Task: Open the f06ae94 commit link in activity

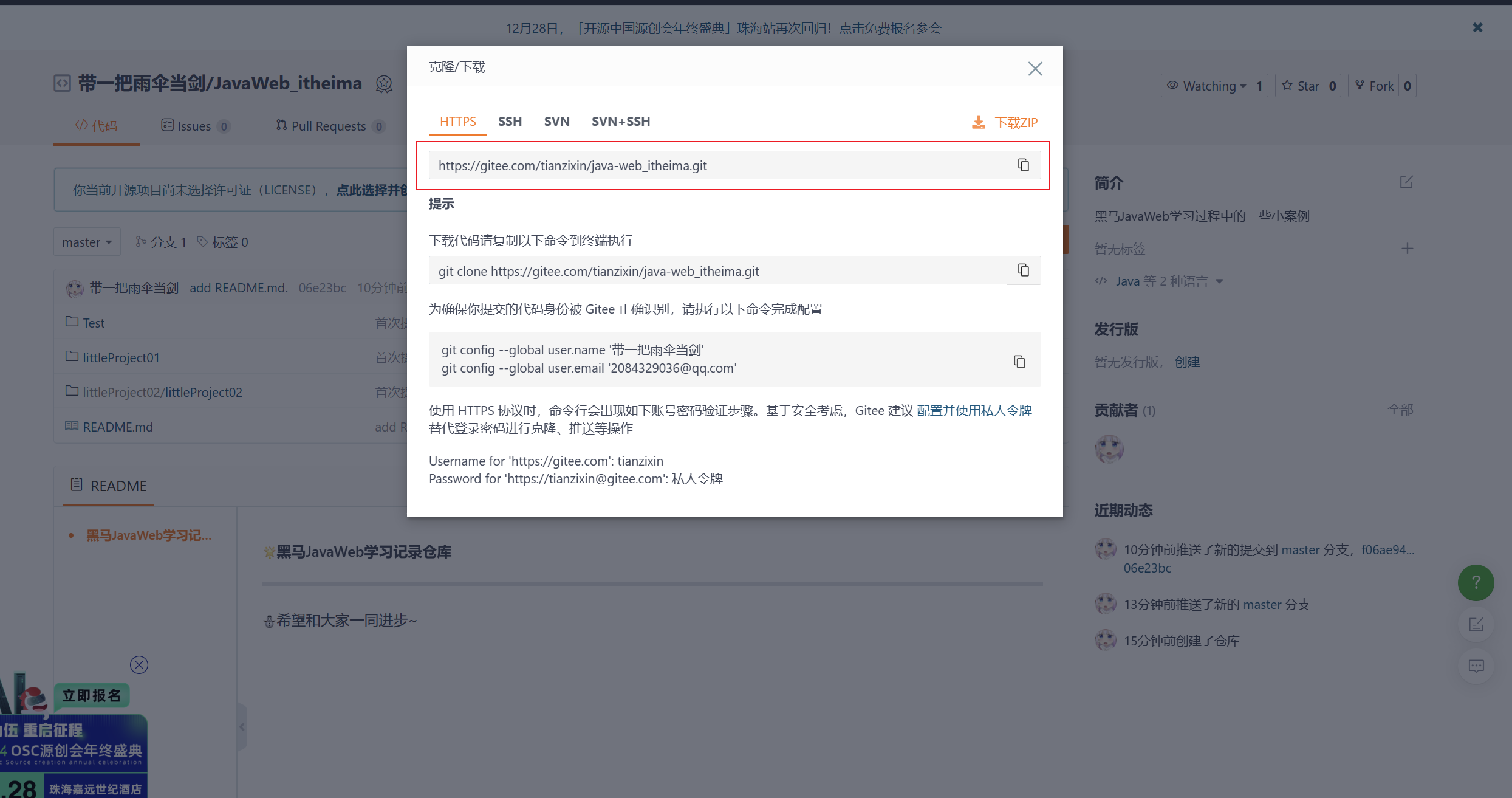Action: (x=1387, y=549)
